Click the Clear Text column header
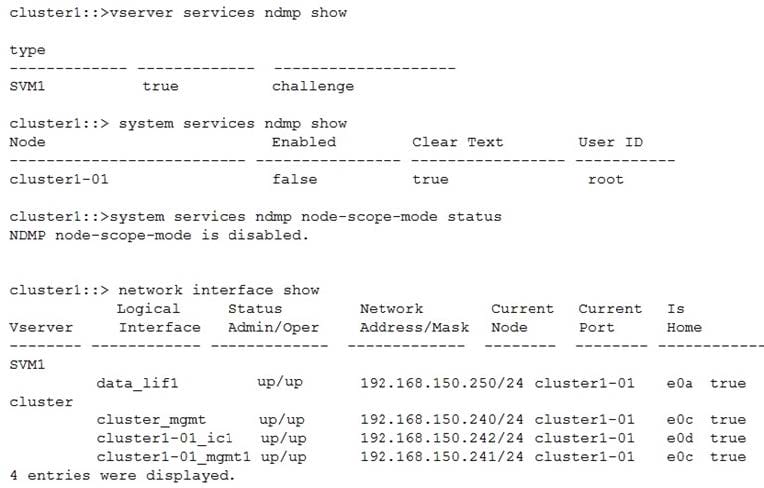Screen dimensions: 764x488 pyautogui.click(x=457, y=142)
